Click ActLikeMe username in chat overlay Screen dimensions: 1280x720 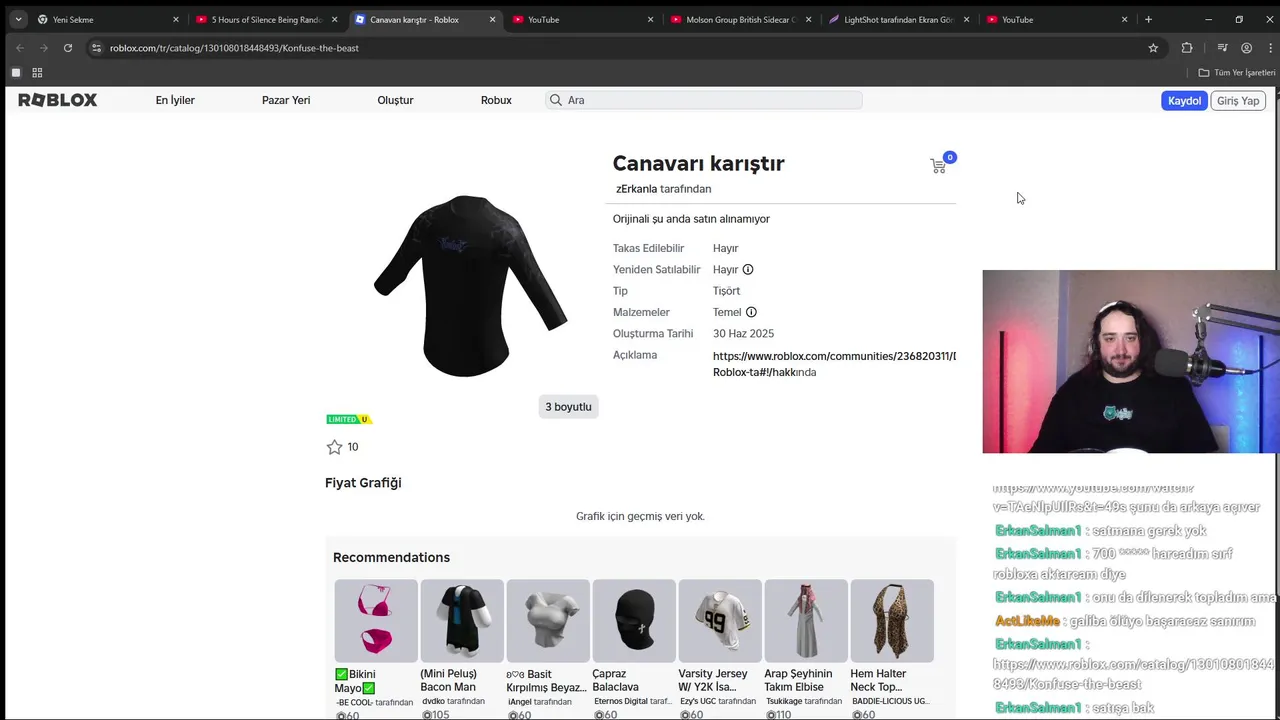tap(1027, 621)
